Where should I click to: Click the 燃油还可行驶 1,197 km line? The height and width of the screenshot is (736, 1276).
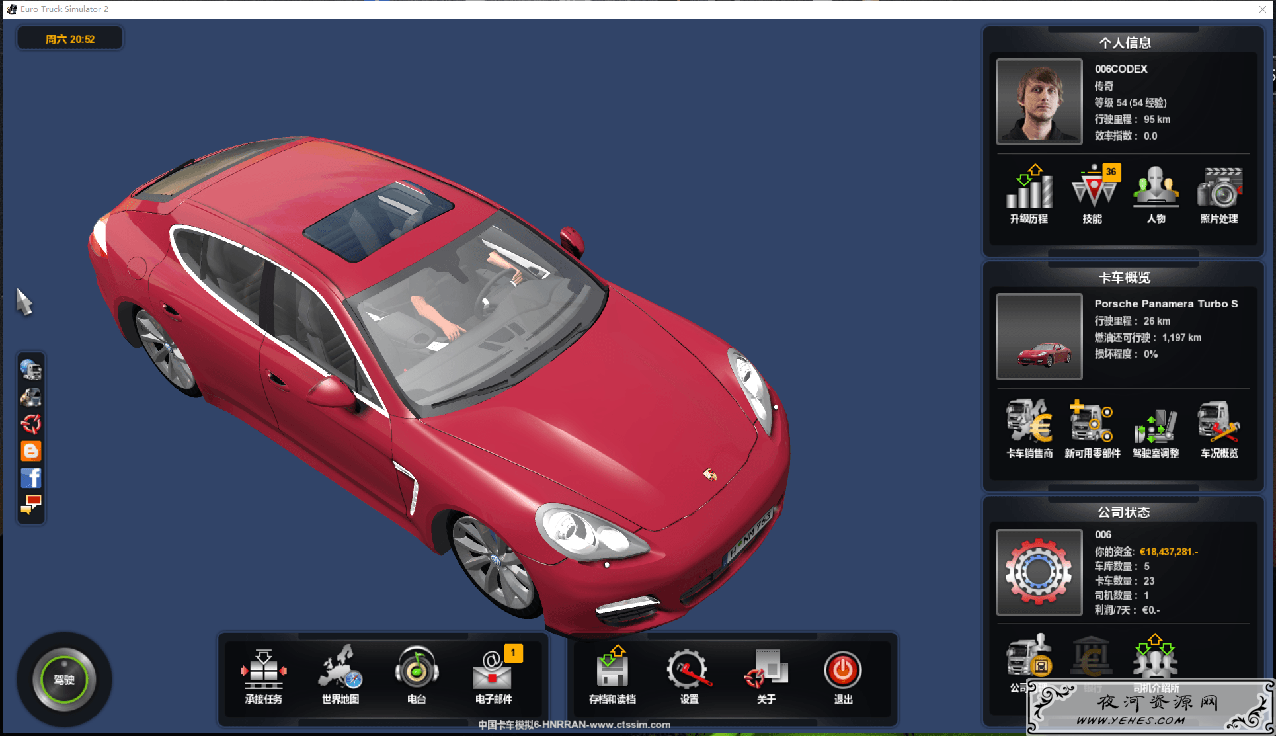(1148, 337)
